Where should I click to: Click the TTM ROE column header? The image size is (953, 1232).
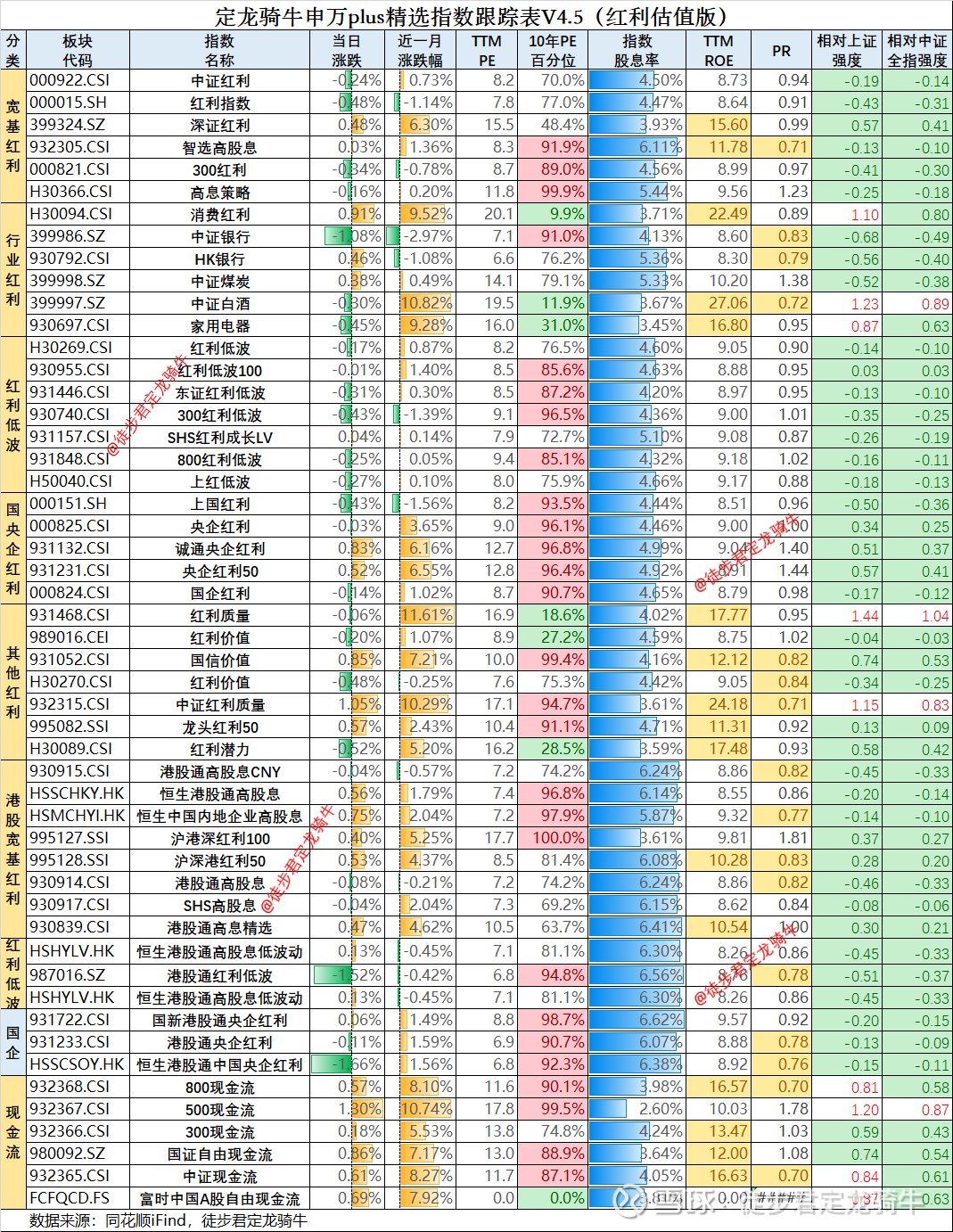718,50
